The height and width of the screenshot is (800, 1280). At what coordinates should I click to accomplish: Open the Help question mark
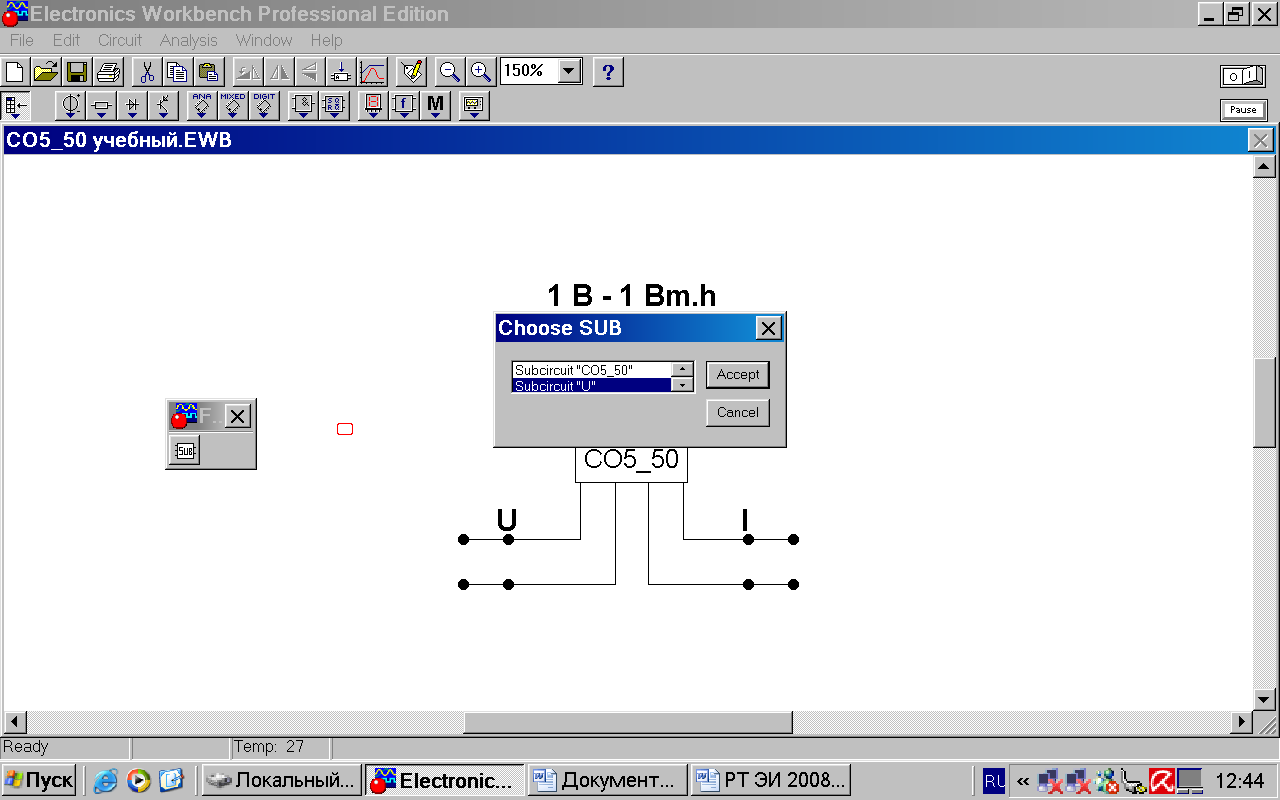click(608, 72)
